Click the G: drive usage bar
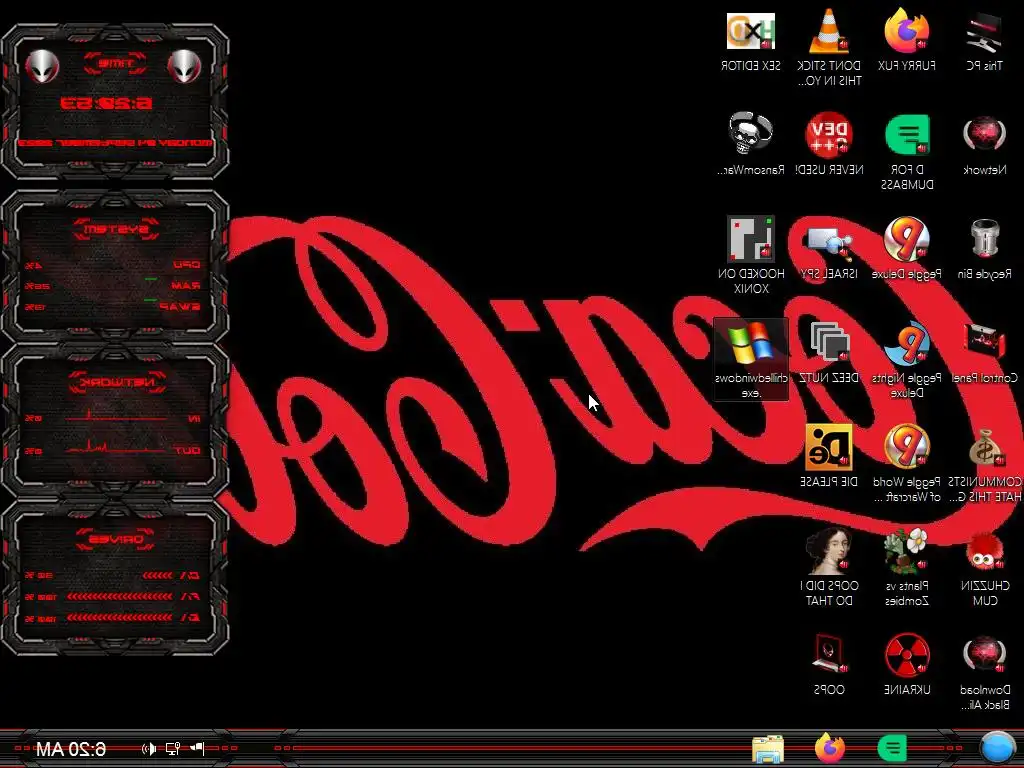Screen dimensions: 1024x768 [x=120, y=617]
